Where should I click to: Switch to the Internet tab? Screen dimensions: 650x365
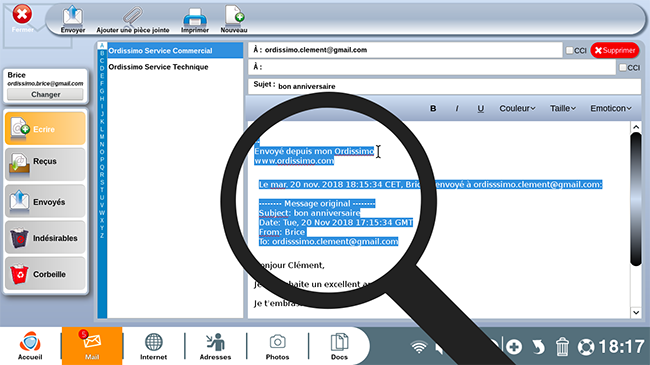coord(153,346)
